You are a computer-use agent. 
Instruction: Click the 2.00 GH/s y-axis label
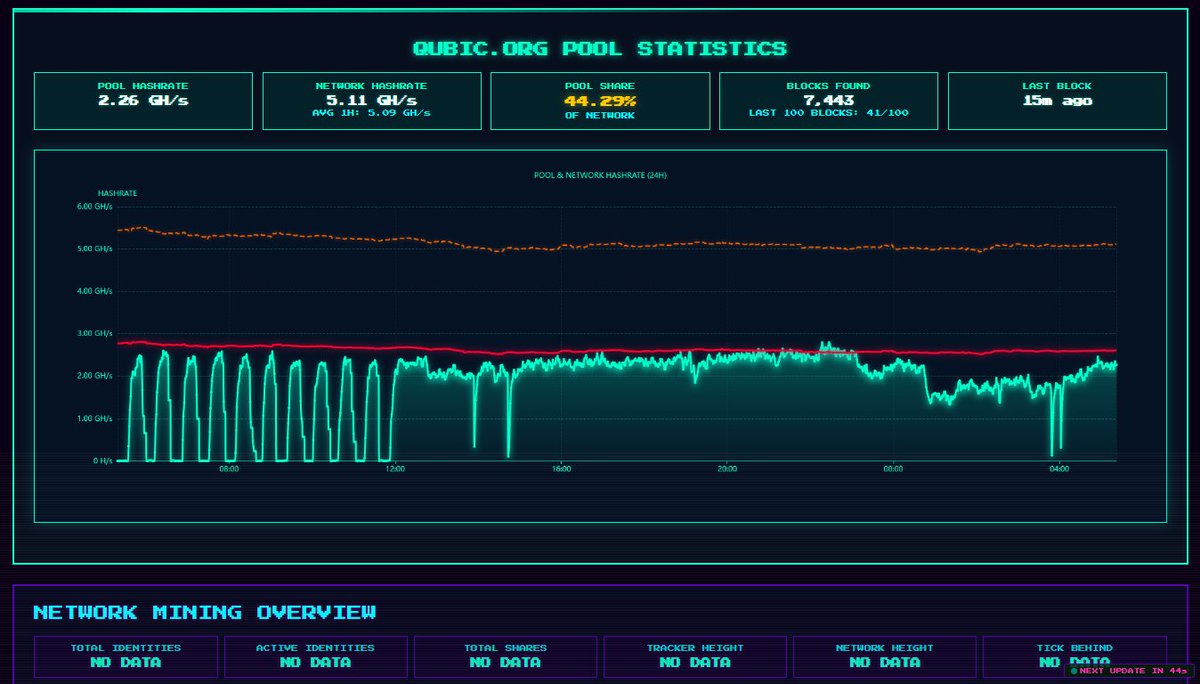coord(95,376)
